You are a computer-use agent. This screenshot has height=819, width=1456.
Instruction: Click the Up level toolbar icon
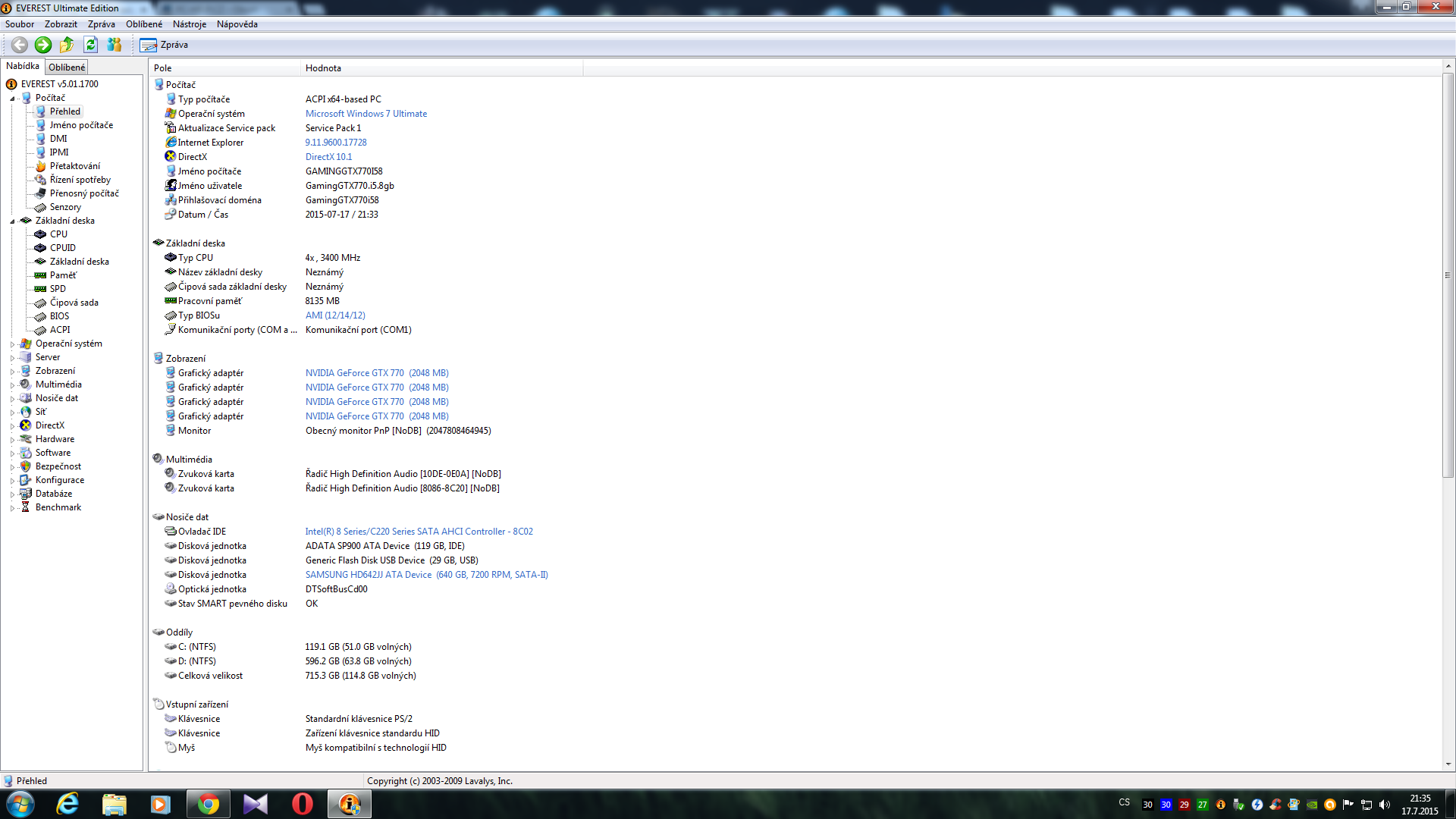tap(67, 45)
